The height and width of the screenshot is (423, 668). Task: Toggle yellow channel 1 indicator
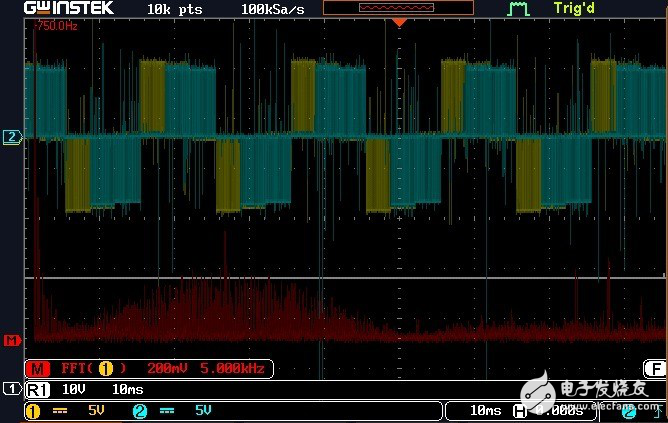click(x=33, y=410)
